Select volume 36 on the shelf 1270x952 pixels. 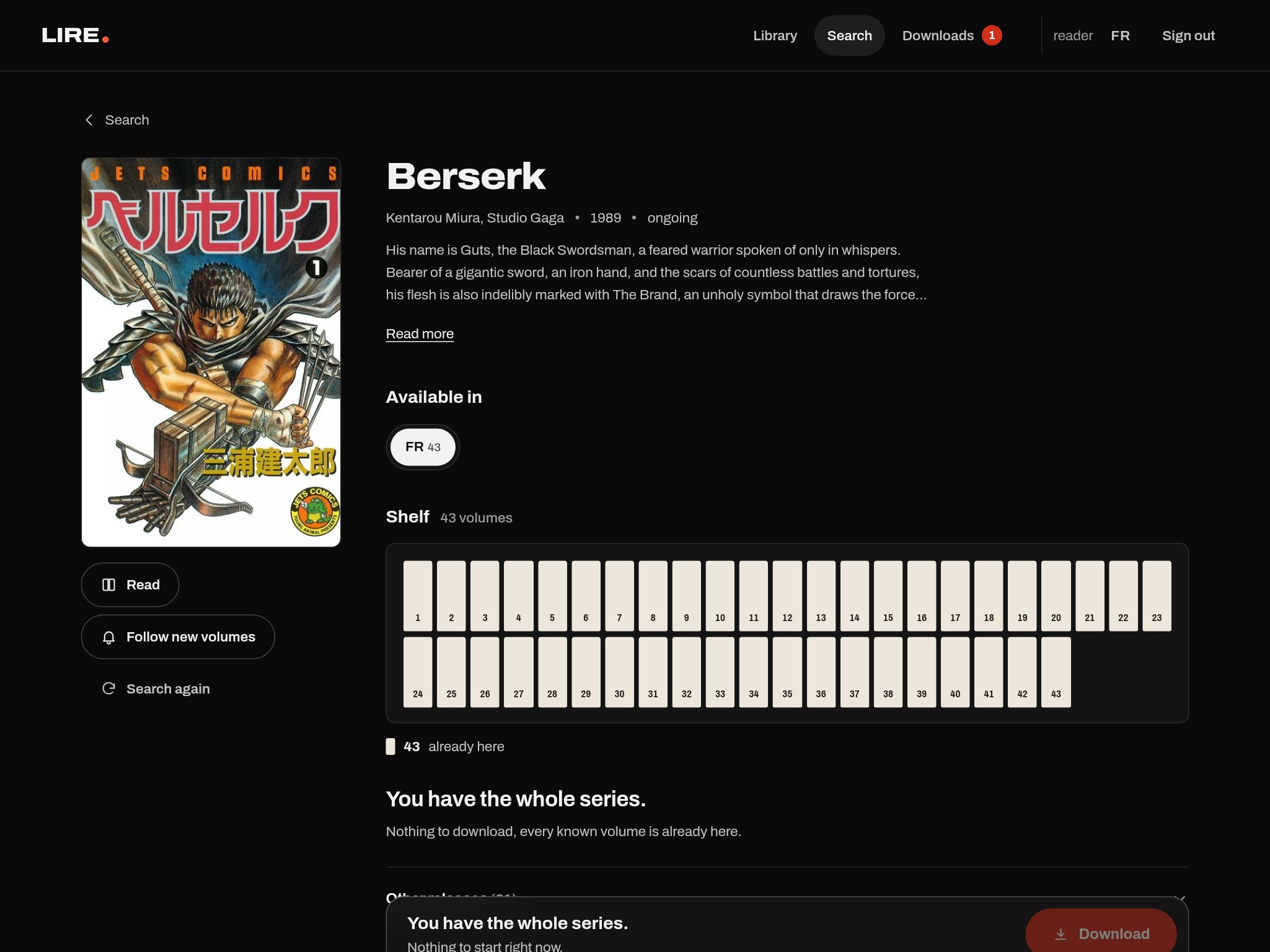pyautogui.click(x=821, y=672)
